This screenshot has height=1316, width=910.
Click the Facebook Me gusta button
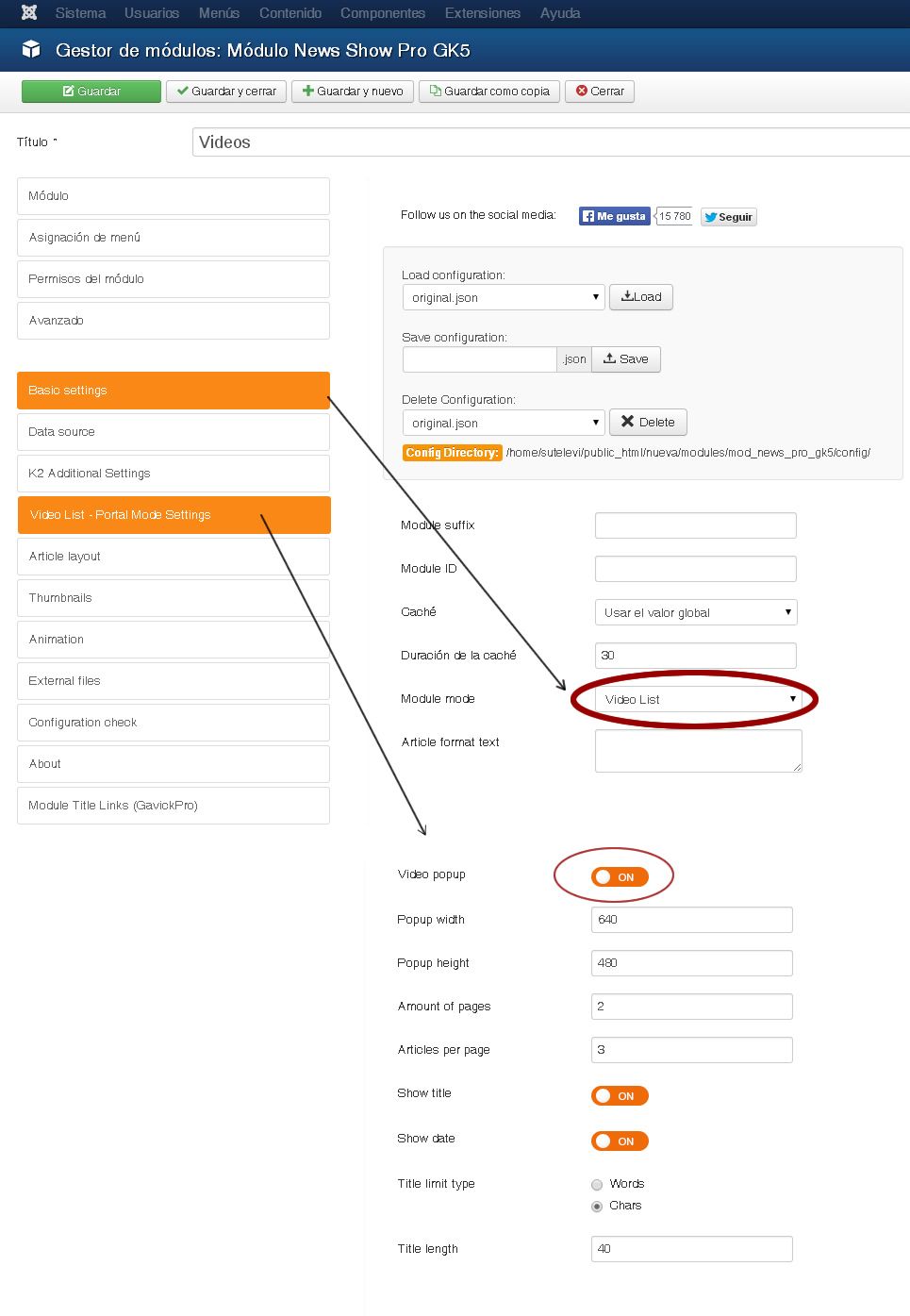tap(614, 216)
